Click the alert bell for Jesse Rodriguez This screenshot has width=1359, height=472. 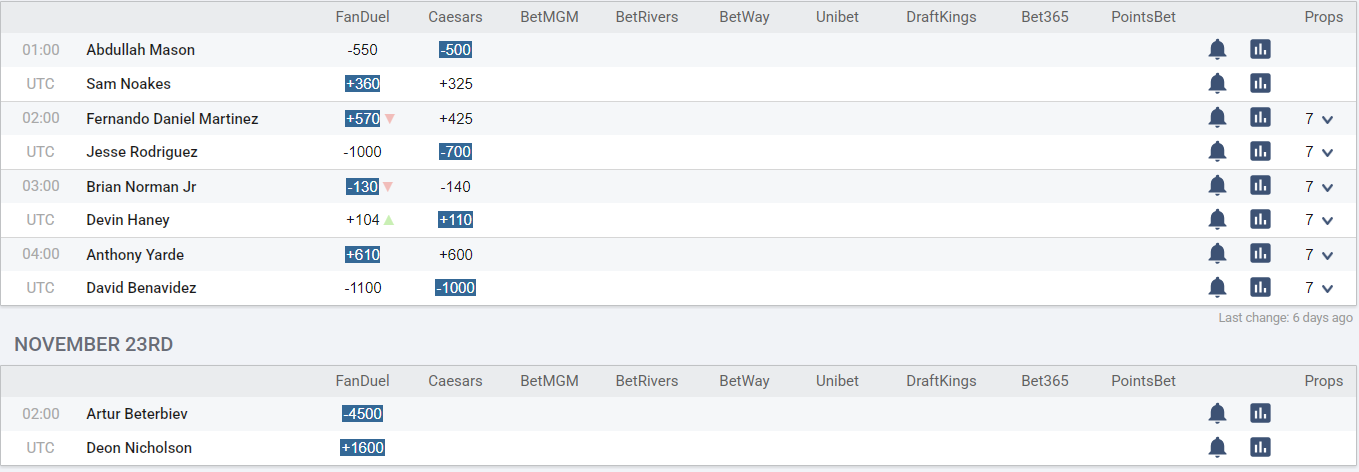click(1217, 152)
